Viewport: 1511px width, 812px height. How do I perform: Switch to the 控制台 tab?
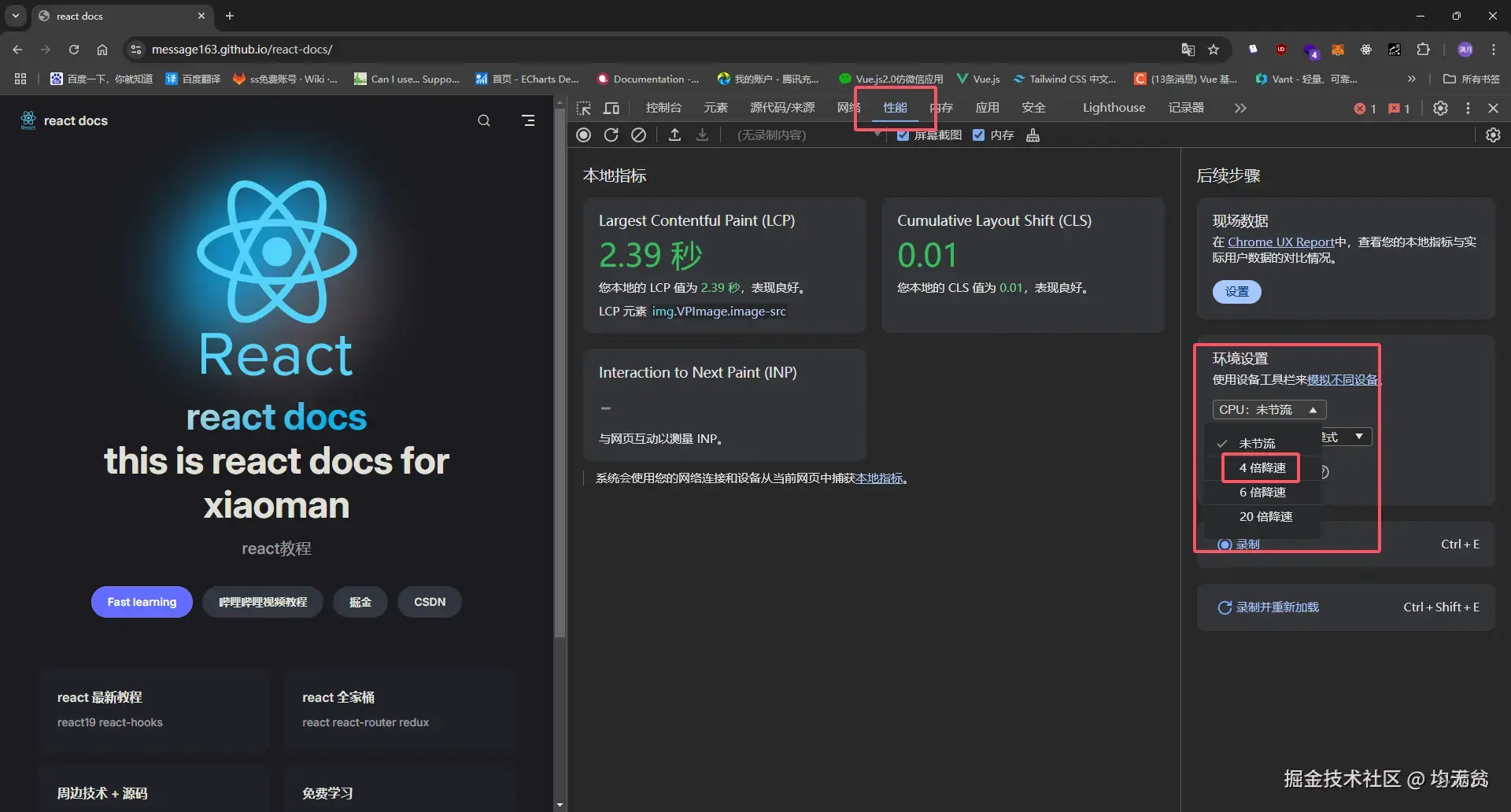coord(663,108)
